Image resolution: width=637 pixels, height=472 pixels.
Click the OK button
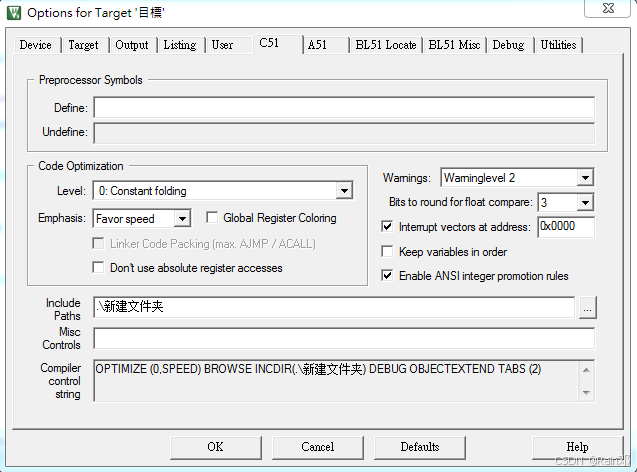tap(215, 447)
